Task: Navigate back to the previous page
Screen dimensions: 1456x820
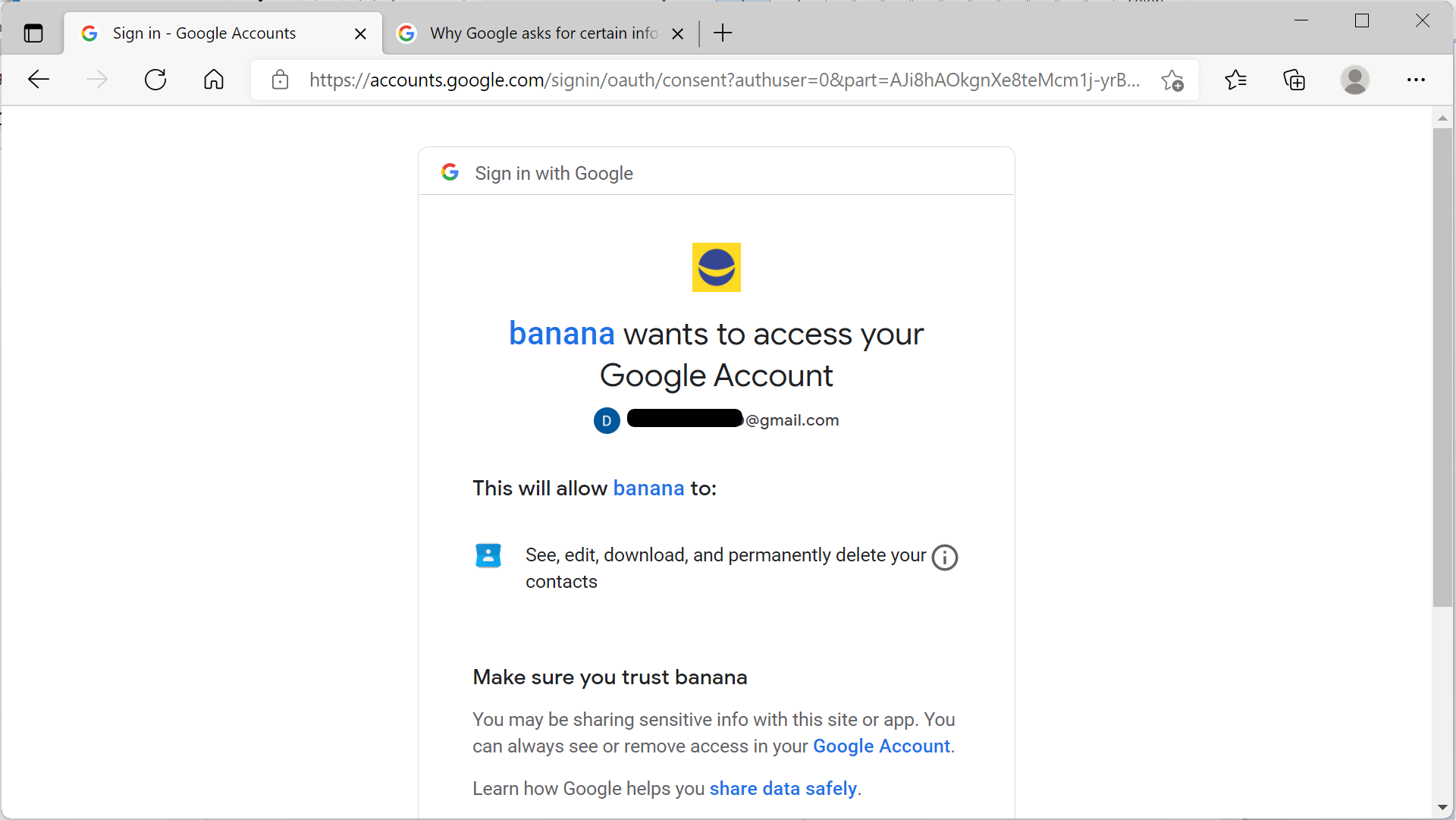Action: (x=38, y=79)
